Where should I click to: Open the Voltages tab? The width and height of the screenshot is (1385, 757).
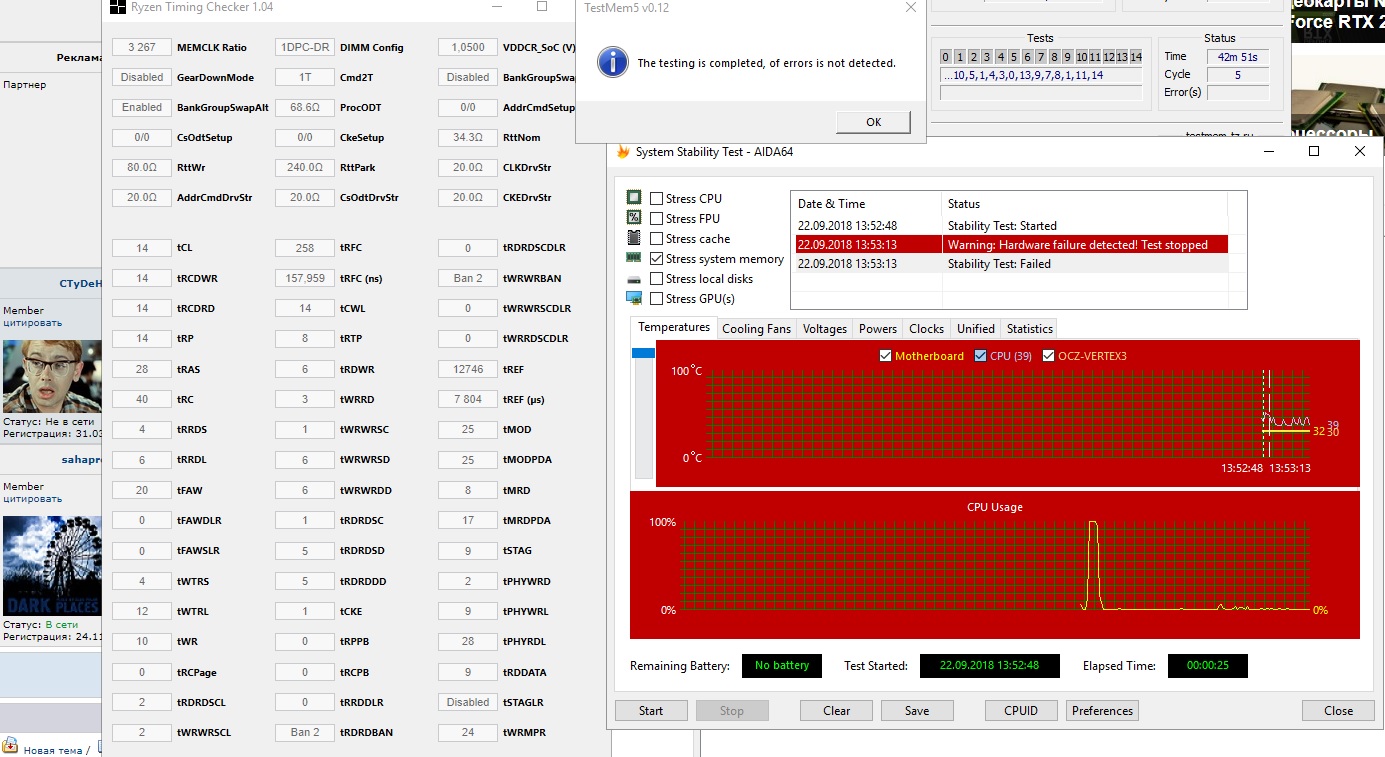825,328
